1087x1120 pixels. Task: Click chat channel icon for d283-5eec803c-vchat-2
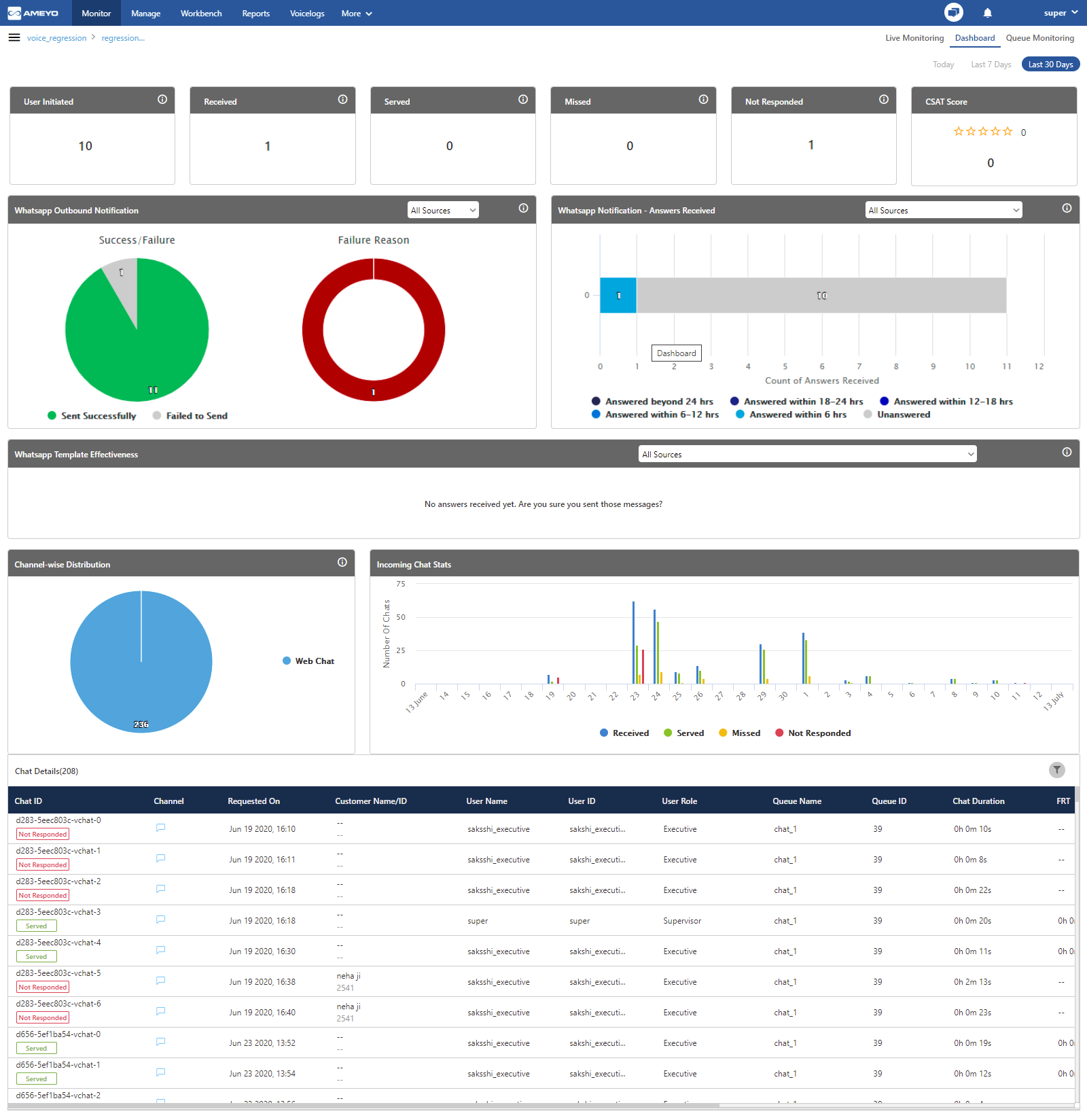tap(161, 889)
